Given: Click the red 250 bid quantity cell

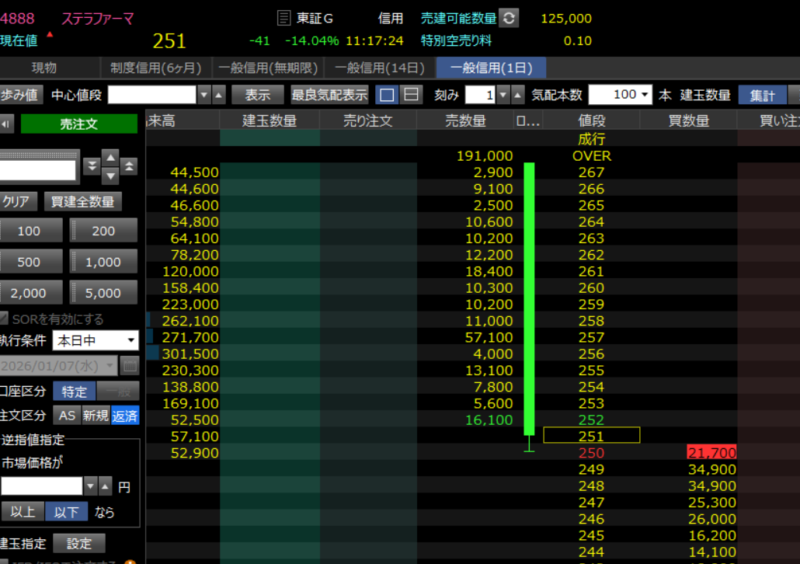Looking at the screenshot, I should pos(712,453).
